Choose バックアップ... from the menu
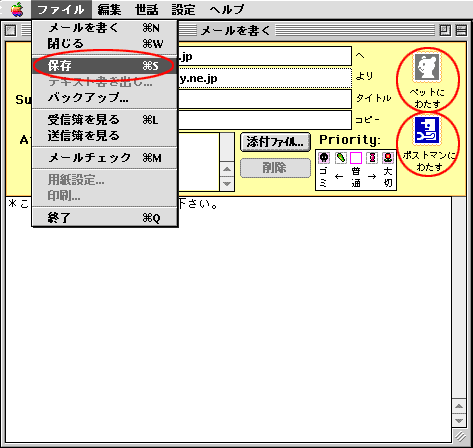Screen dimensions: 473x448 104,98
